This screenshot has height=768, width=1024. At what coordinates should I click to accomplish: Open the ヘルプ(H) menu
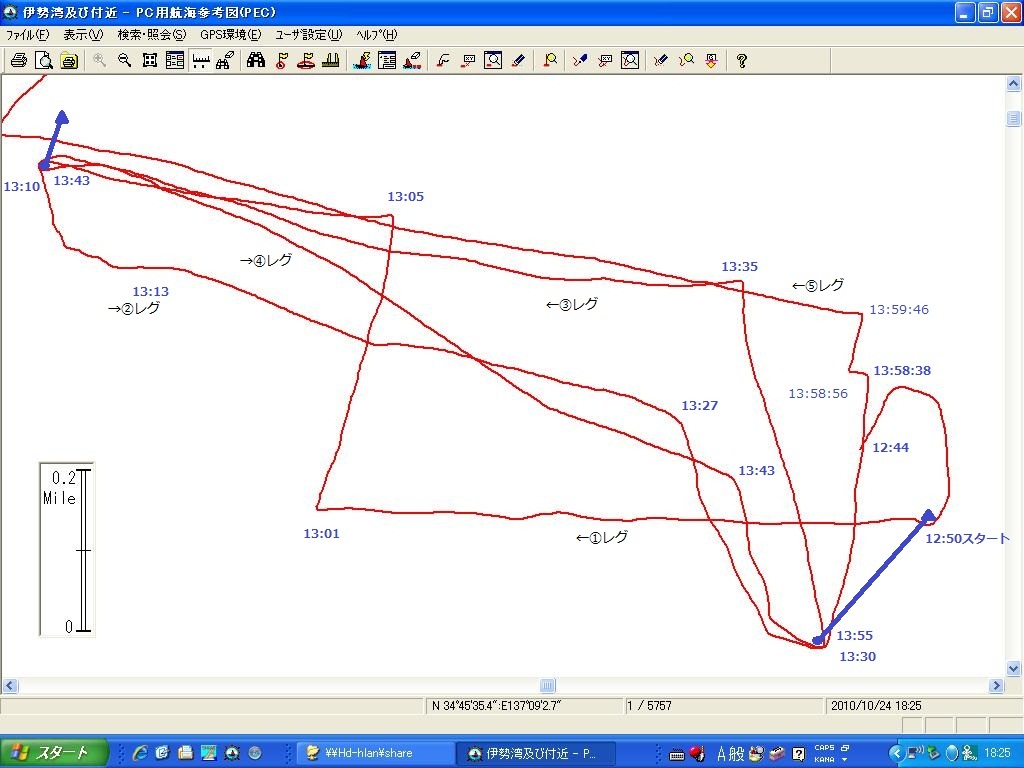pyautogui.click(x=377, y=35)
